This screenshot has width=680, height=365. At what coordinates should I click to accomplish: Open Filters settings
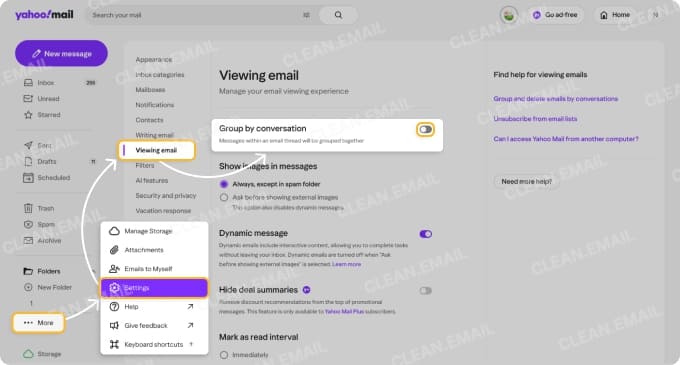coord(145,166)
